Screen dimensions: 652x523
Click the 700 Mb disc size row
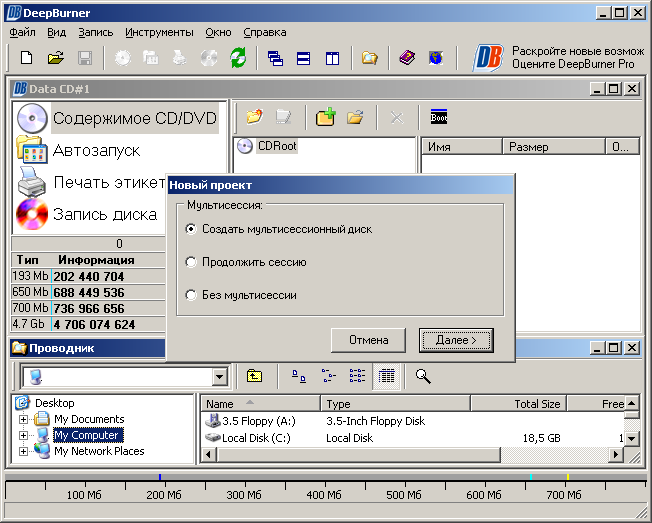pos(88,308)
